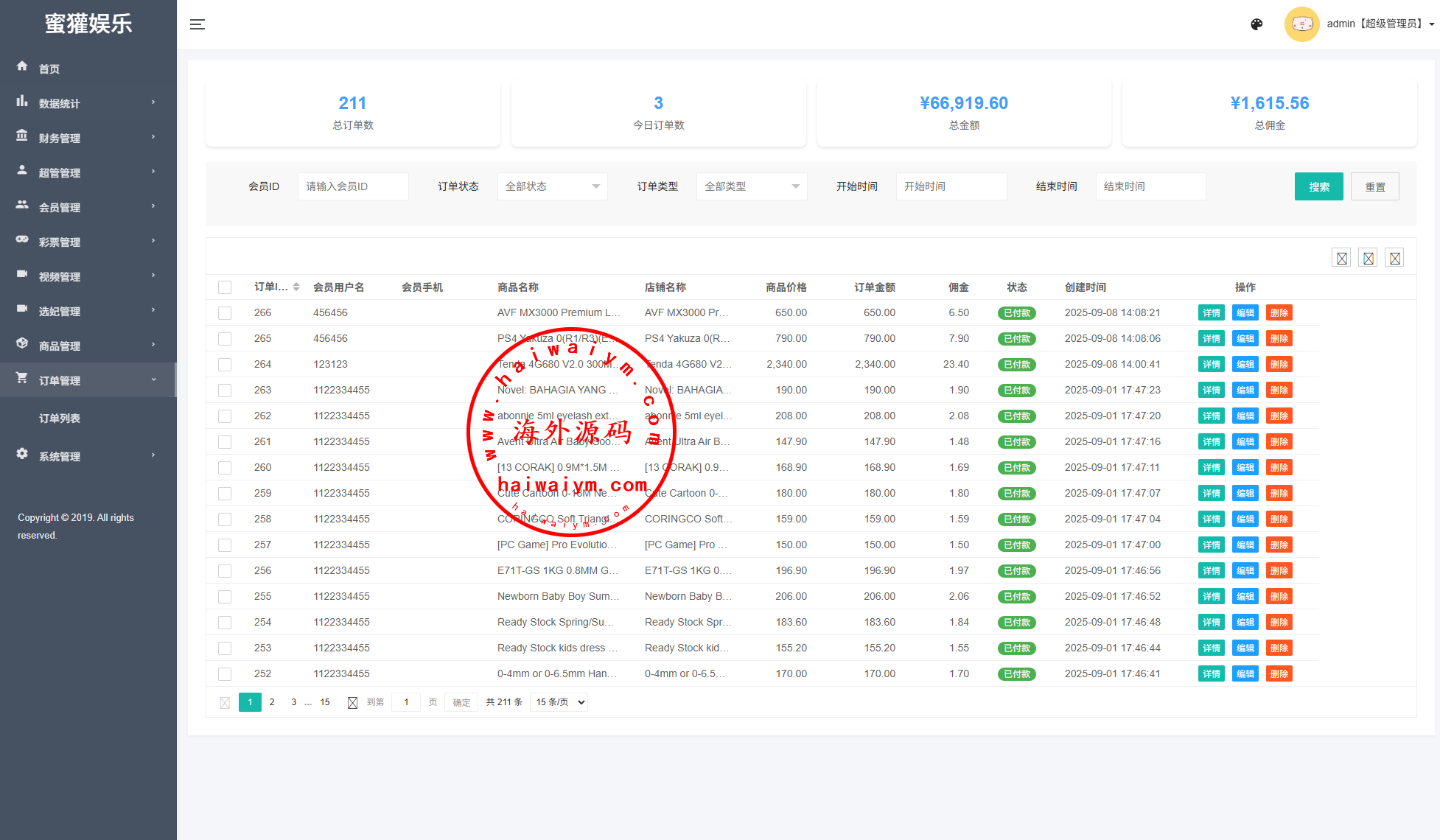
Task: Select all rows via header checkbox
Action: point(225,287)
